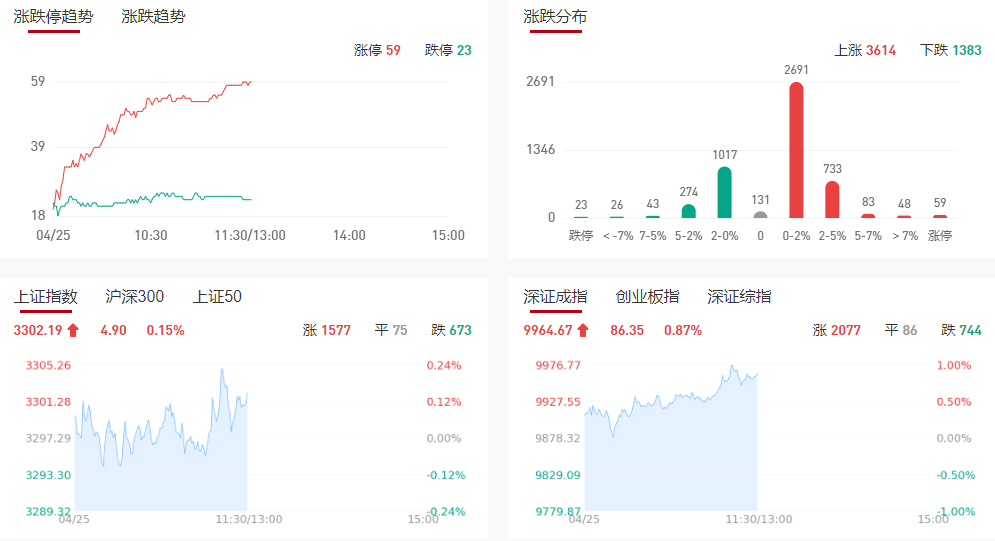This screenshot has height=541, width=995.
Task: Click the 跌停 23 legend label
Action: (x=448, y=50)
